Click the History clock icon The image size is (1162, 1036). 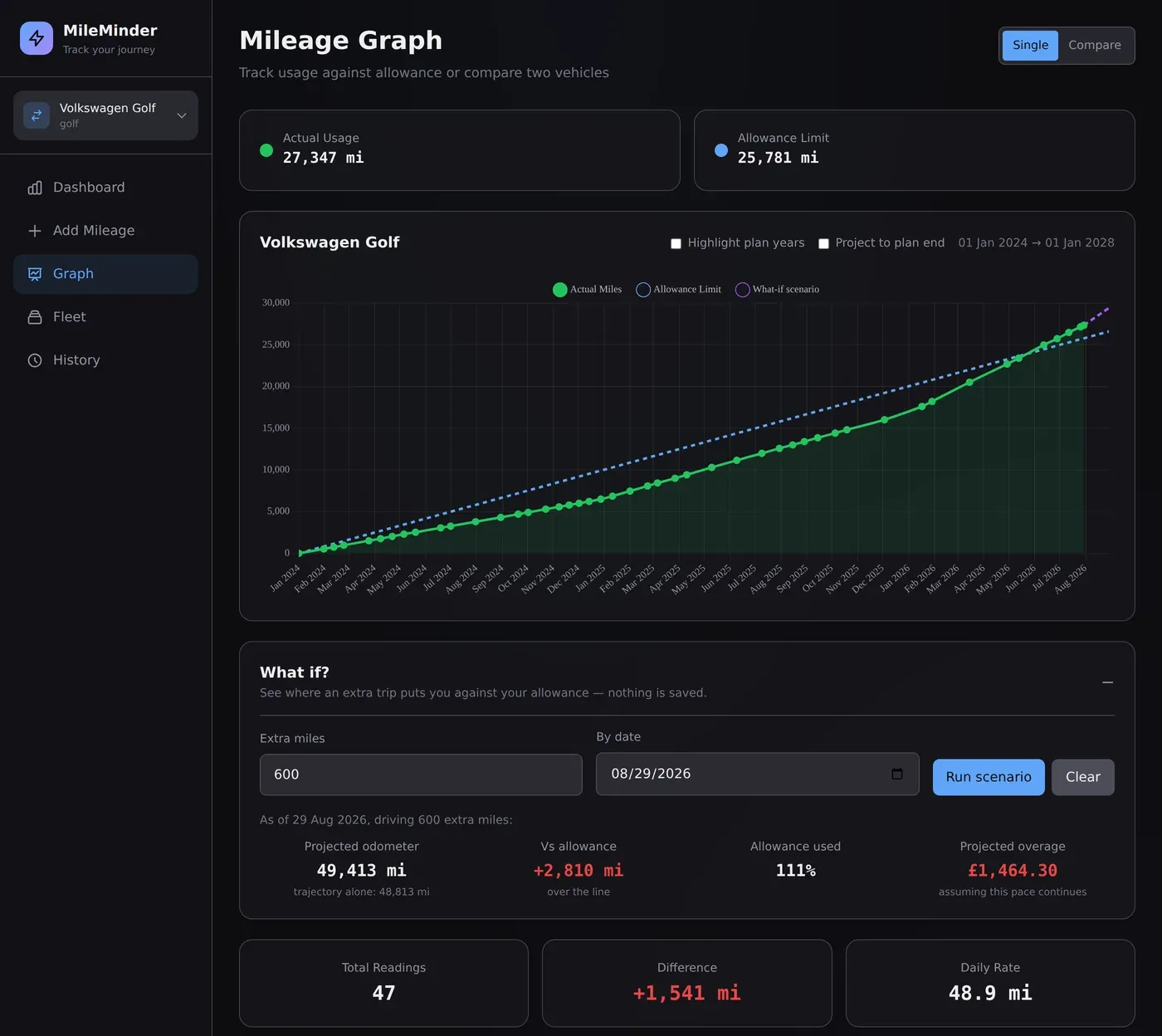coord(35,360)
